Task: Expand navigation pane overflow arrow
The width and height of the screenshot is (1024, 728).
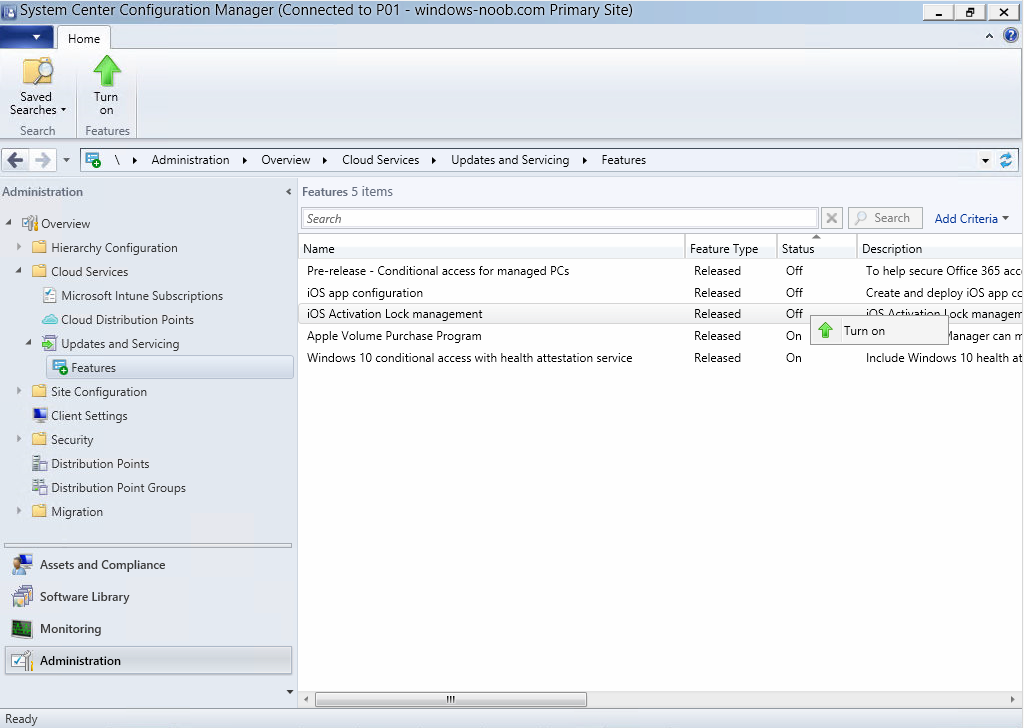Action: [290, 691]
